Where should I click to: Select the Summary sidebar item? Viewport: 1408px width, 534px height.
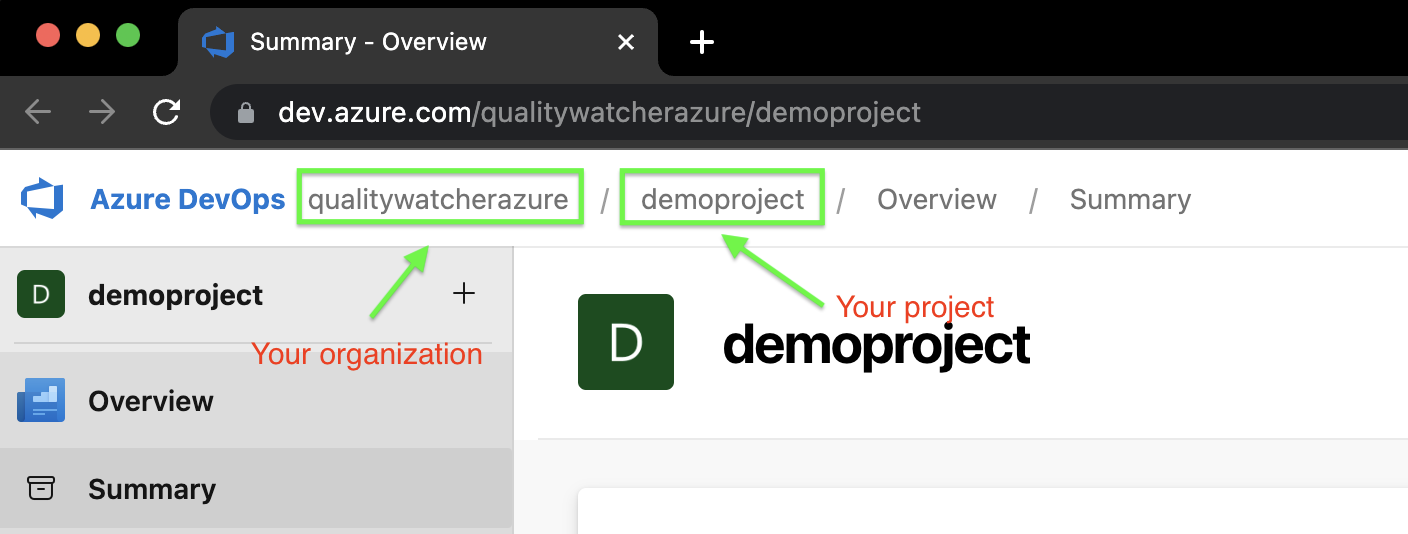pos(256,488)
